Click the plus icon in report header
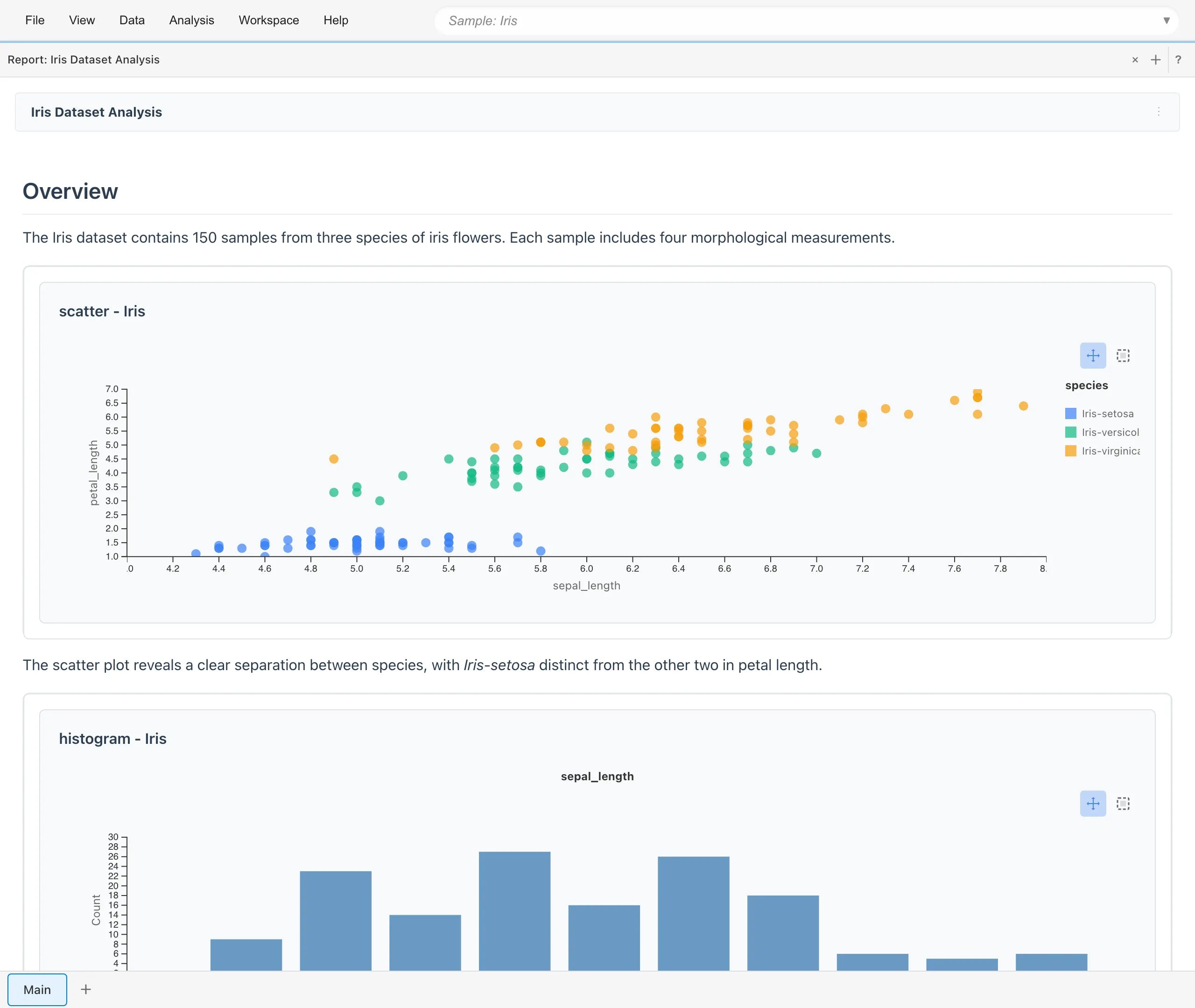The image size is (1195, 1008). tap(1155, 60)
